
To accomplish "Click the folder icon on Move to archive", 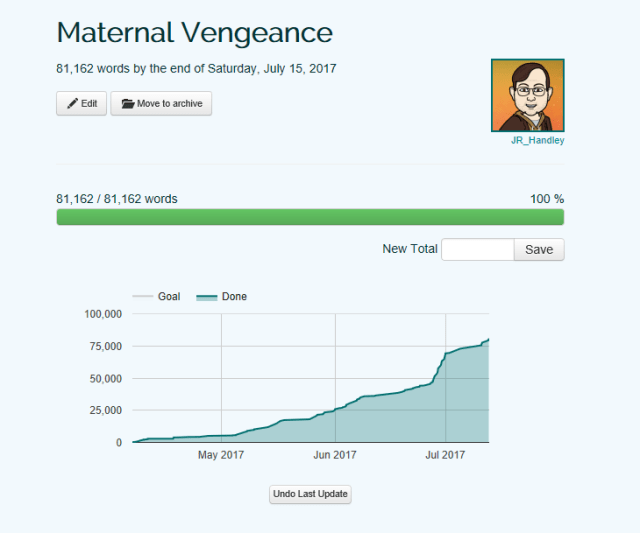I will pyautogui.click(x=127, y=104).
